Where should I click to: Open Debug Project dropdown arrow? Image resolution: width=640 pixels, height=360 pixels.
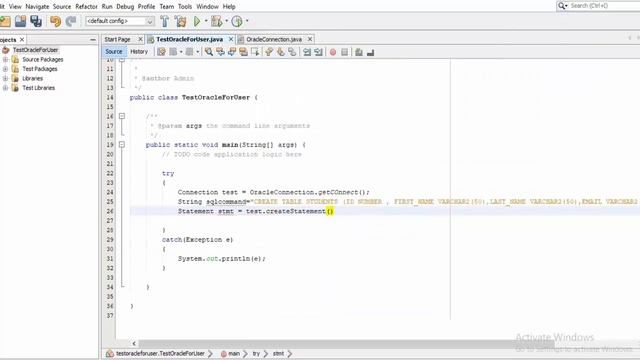pyautogui.click(x=227, y=21)
